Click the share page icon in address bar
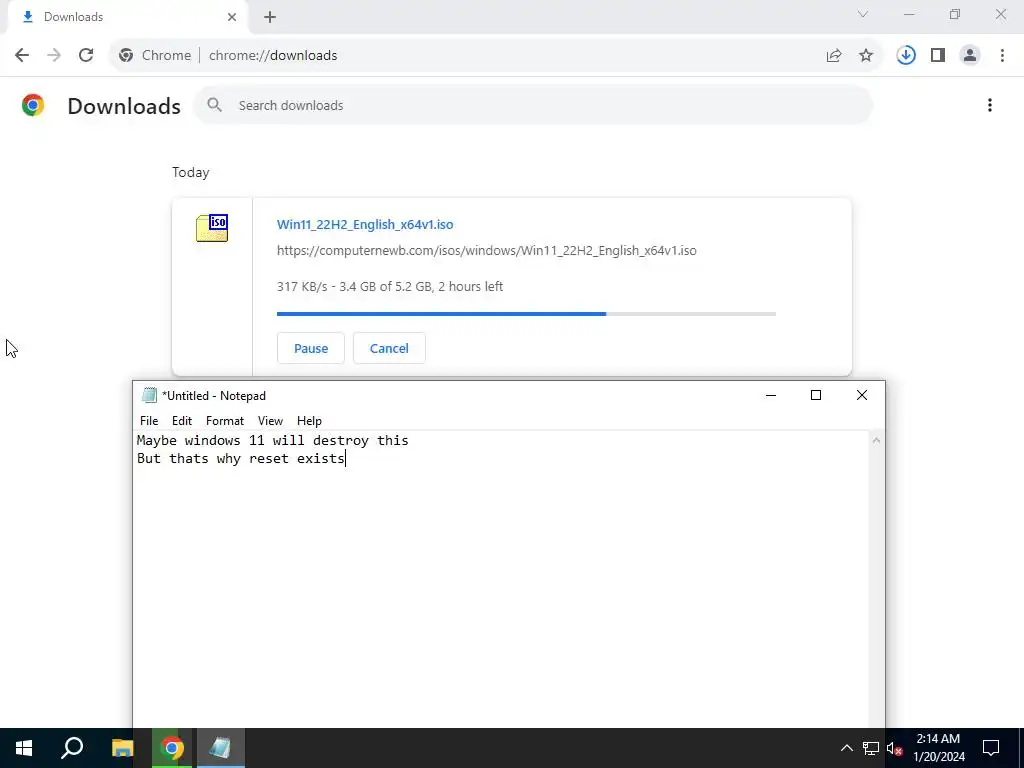1024x768 pixels. coord(834,56)
